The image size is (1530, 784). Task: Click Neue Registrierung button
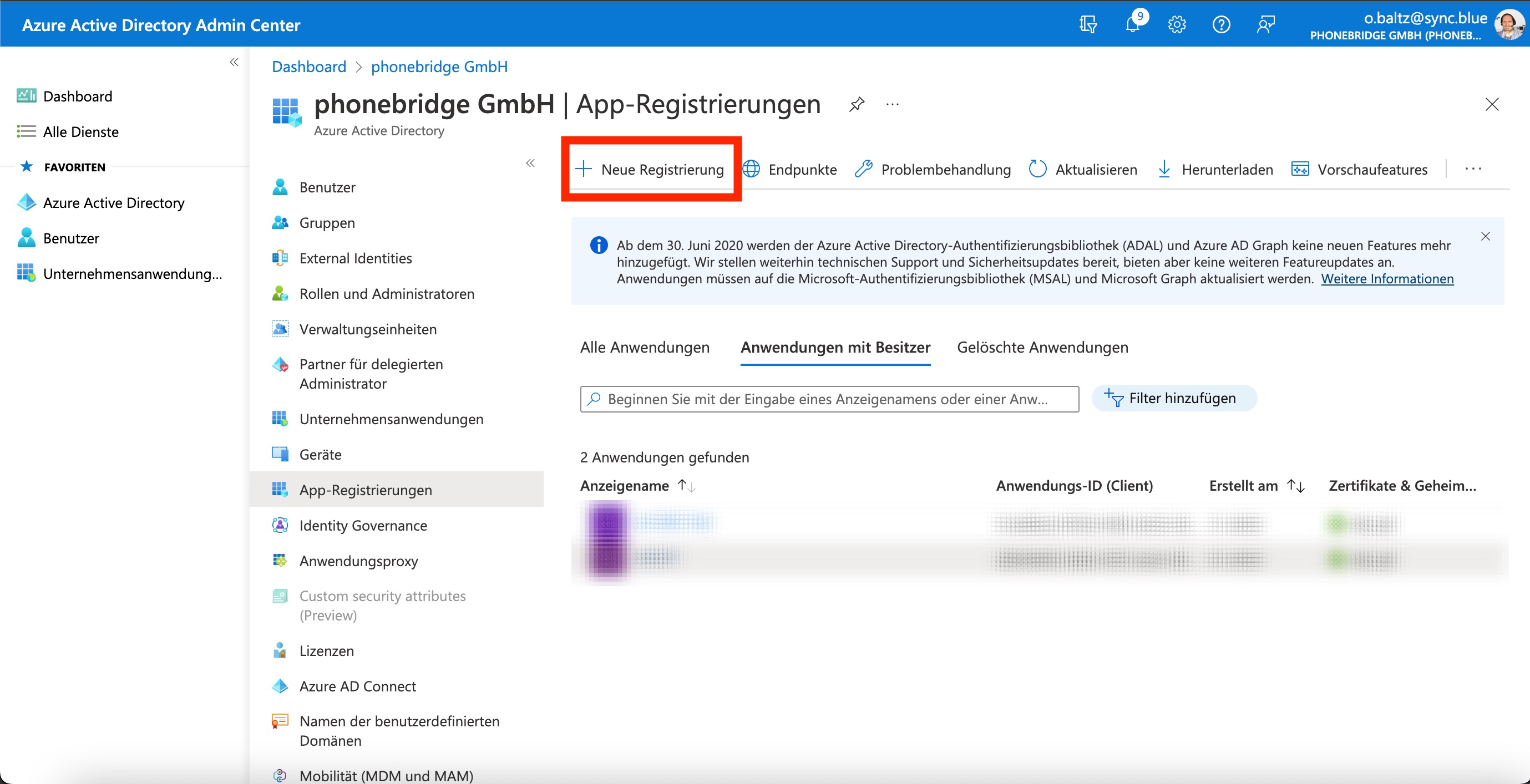click(650, 170)
